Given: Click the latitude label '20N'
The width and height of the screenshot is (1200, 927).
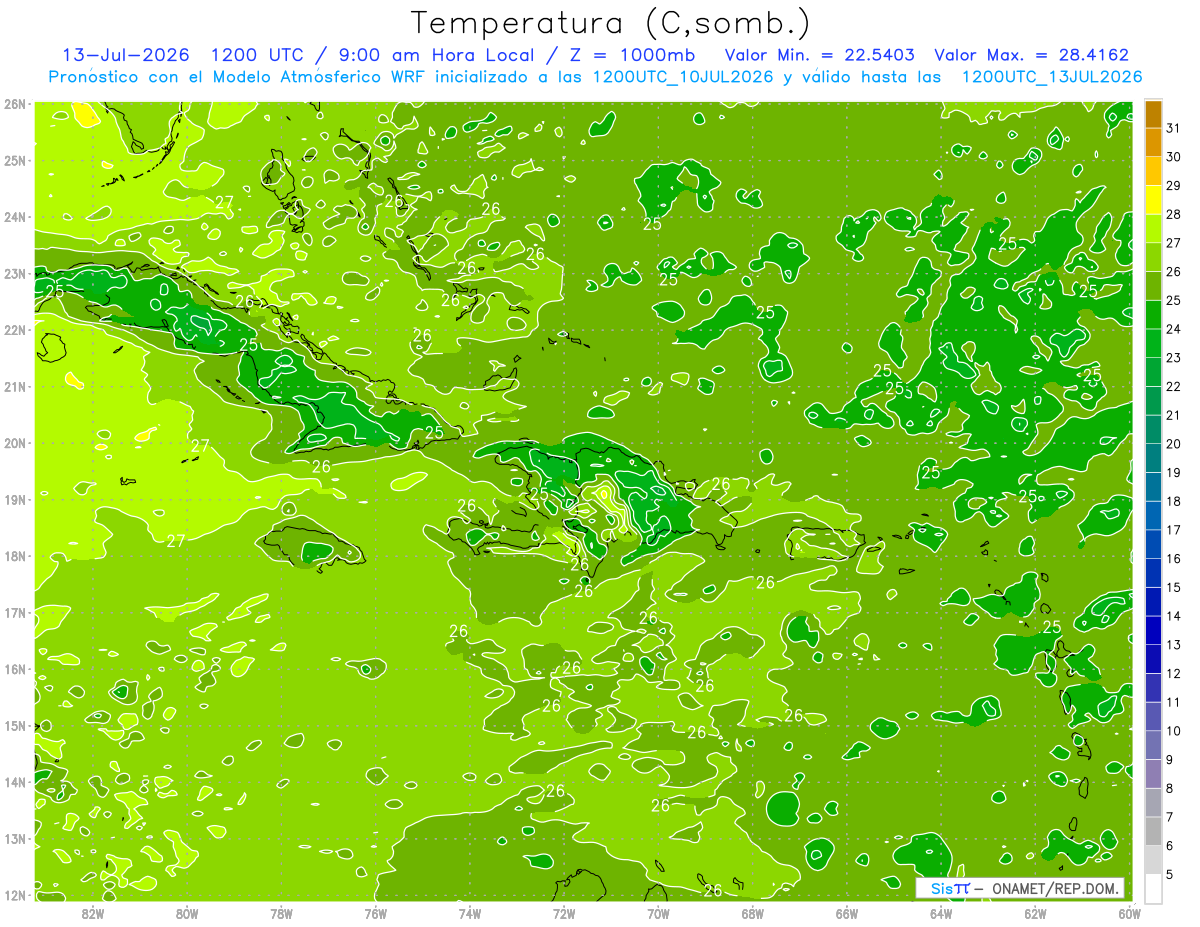Looking at the screenshot, I should (14, 443).
